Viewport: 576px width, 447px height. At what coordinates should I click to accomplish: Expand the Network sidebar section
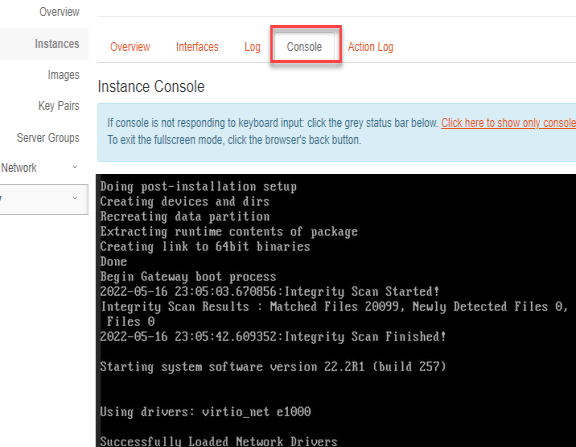pos(19,168)
